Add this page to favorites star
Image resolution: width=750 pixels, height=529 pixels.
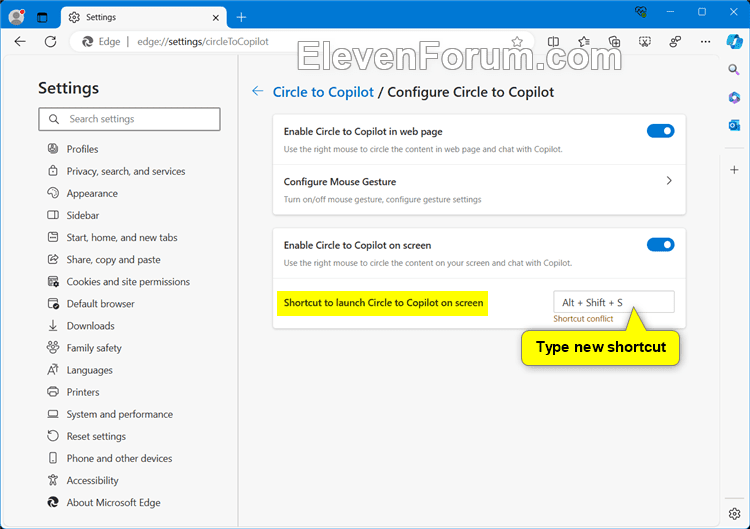517,42
